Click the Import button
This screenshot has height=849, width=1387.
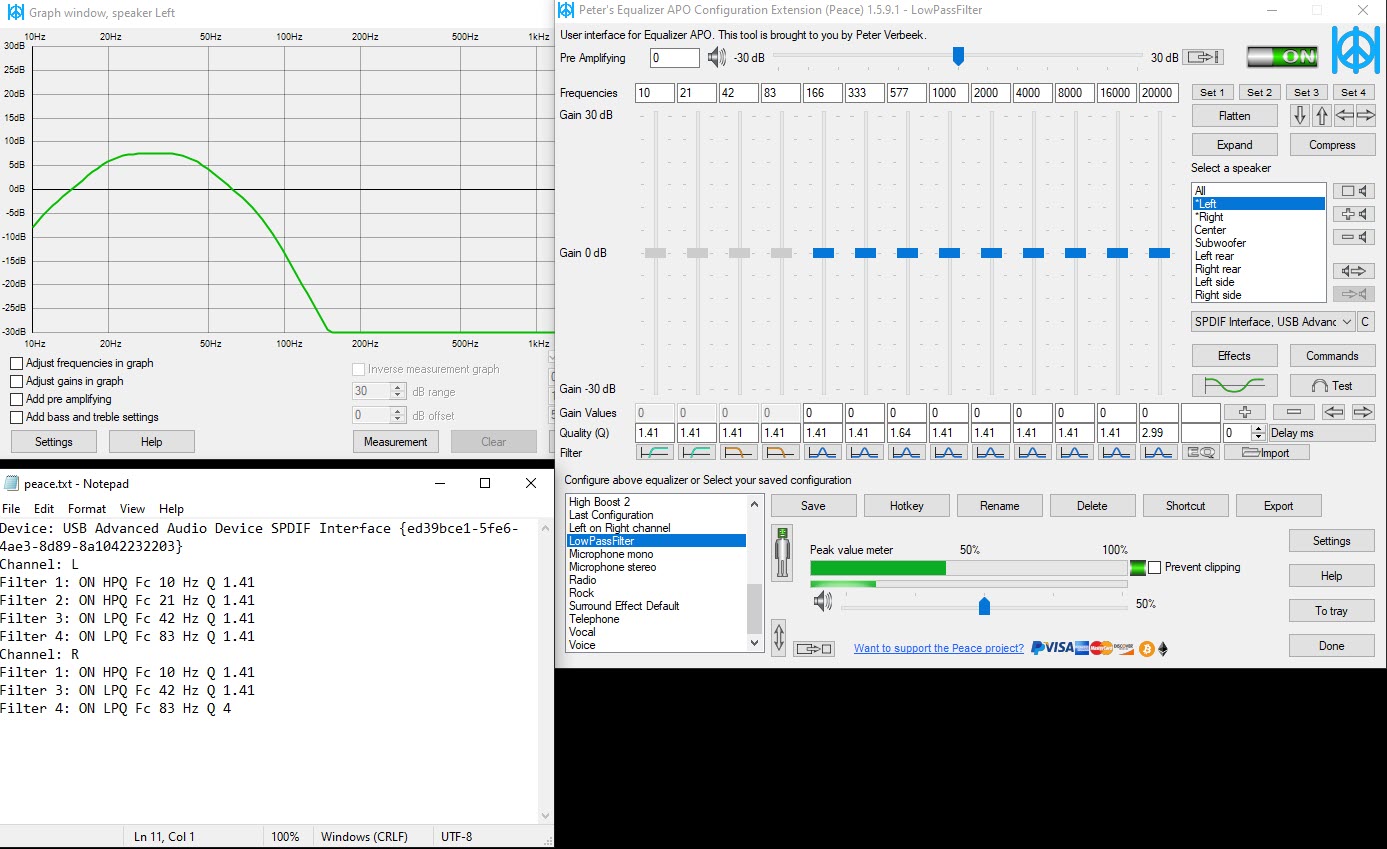[x=1266, y=452]
